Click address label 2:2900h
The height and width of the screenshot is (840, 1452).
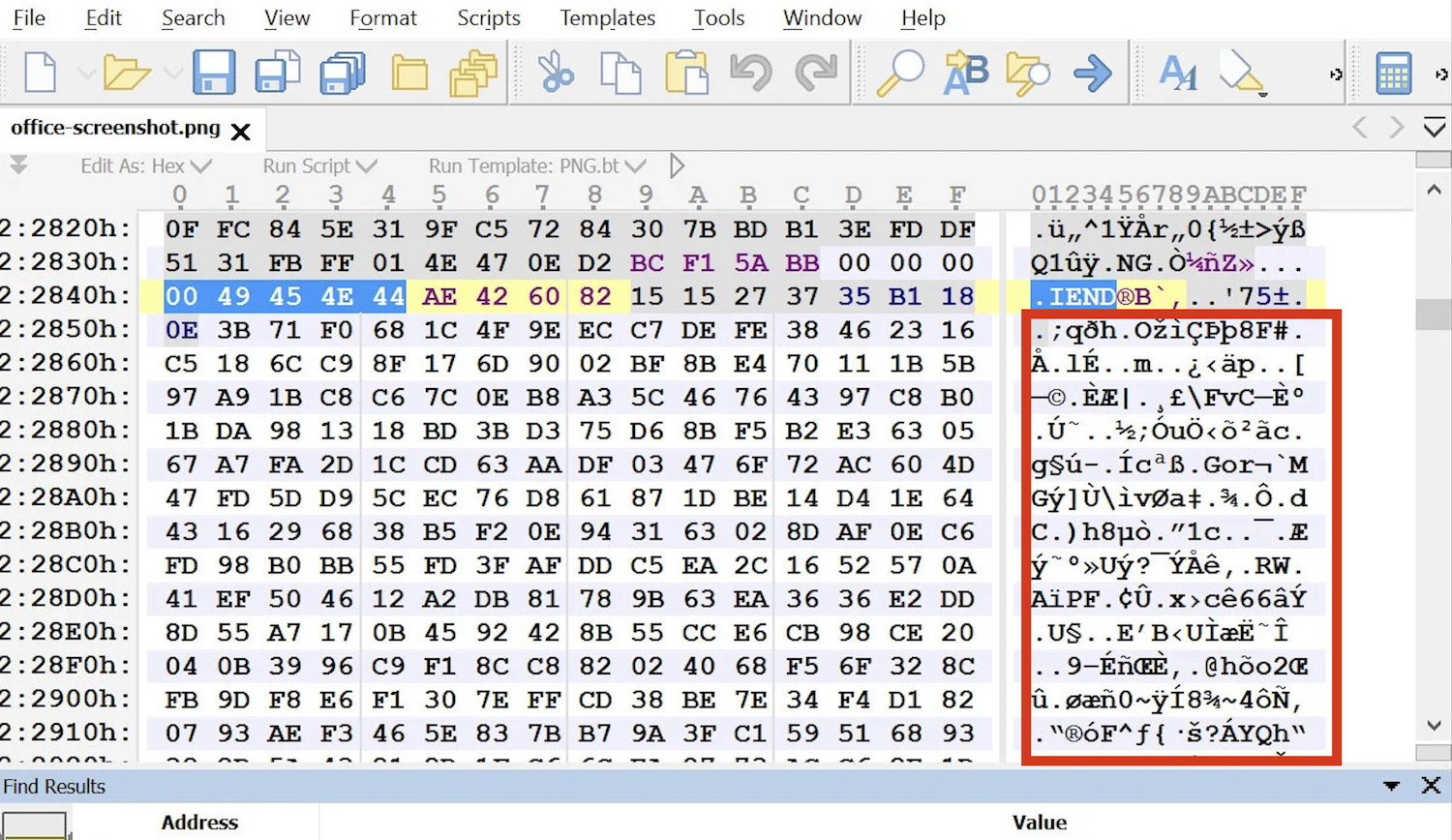pos(66,700)
